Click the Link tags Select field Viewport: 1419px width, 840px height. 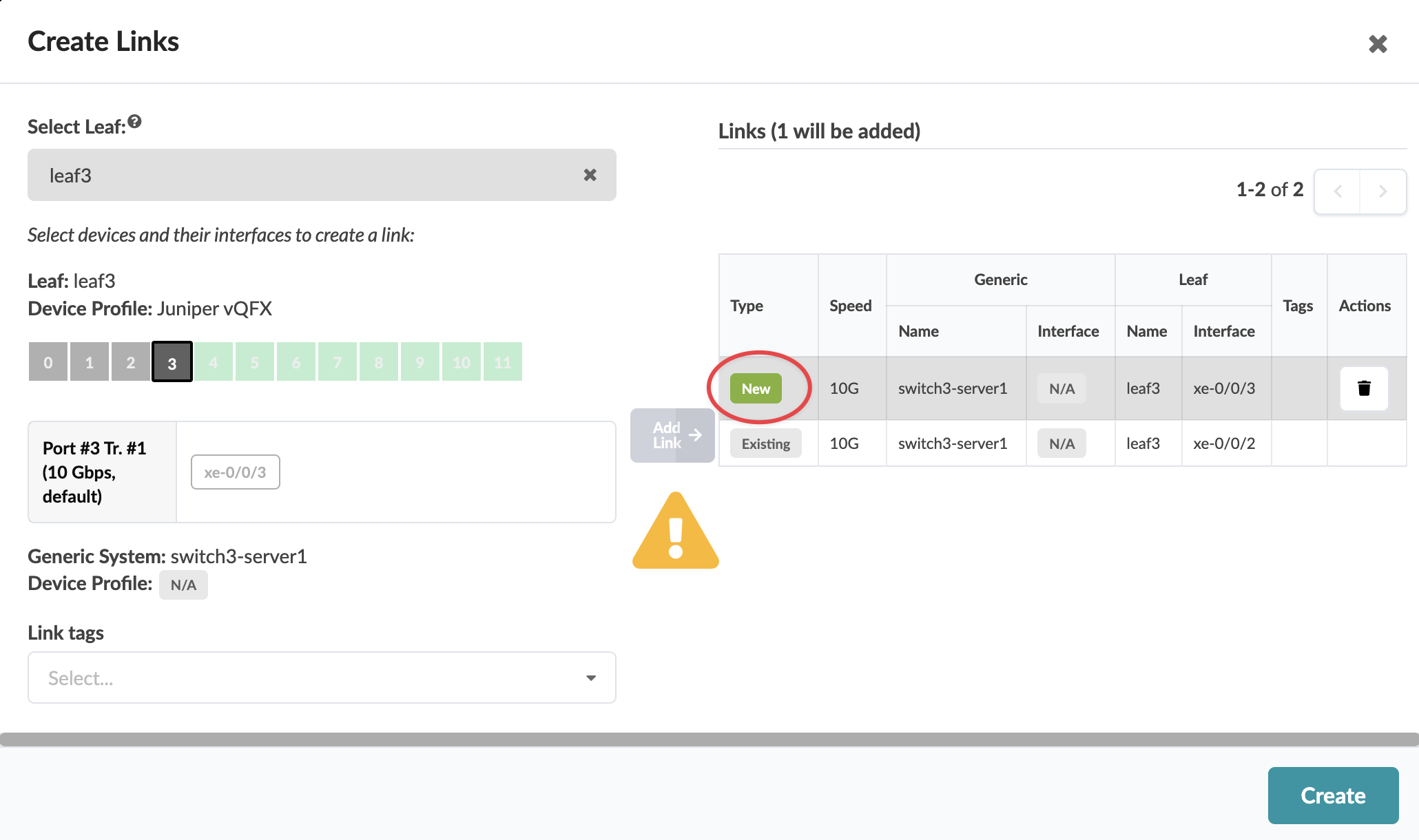tap(303, 678)
